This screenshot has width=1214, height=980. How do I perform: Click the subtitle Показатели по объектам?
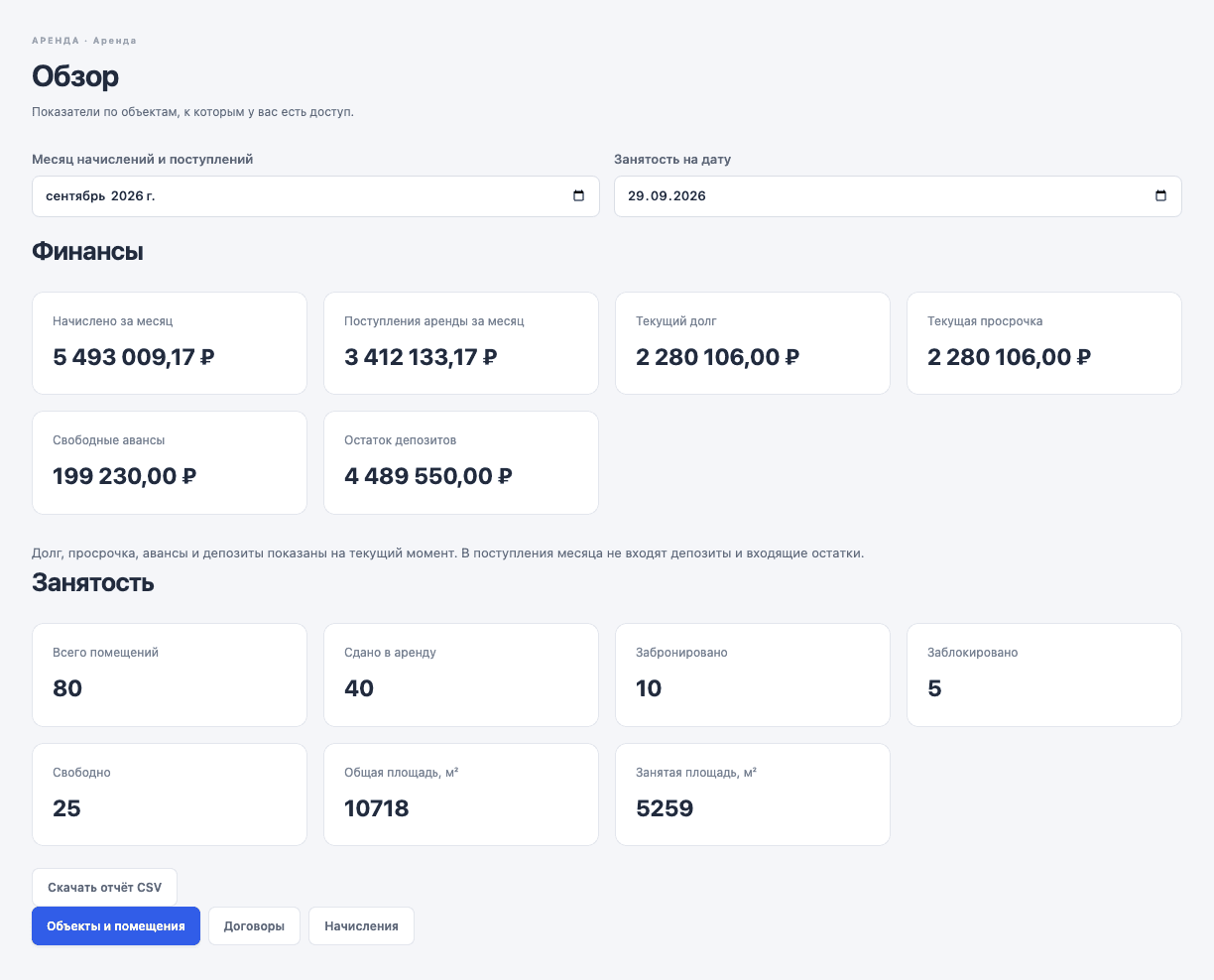(192, 112)
